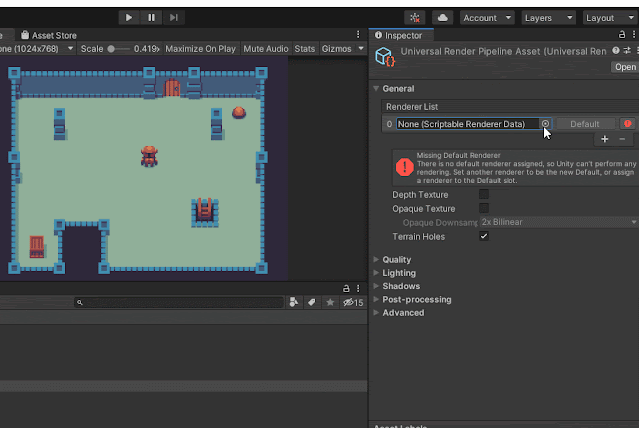The height and width of the screenshot is (428, 639).
Task: Open the 1024x768 resolution dropdown
Action: coord(37,49)
